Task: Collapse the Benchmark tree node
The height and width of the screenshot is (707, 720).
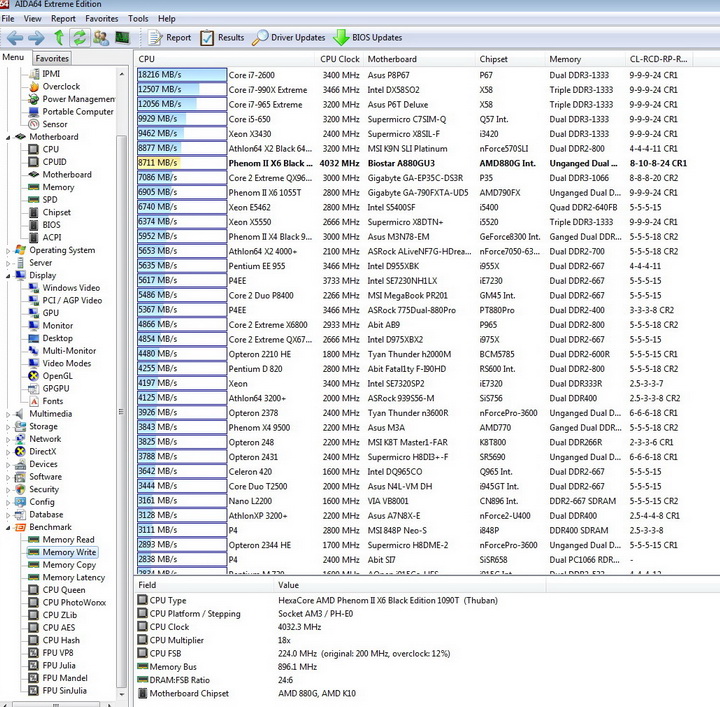Action: click(x=8, y=527)
